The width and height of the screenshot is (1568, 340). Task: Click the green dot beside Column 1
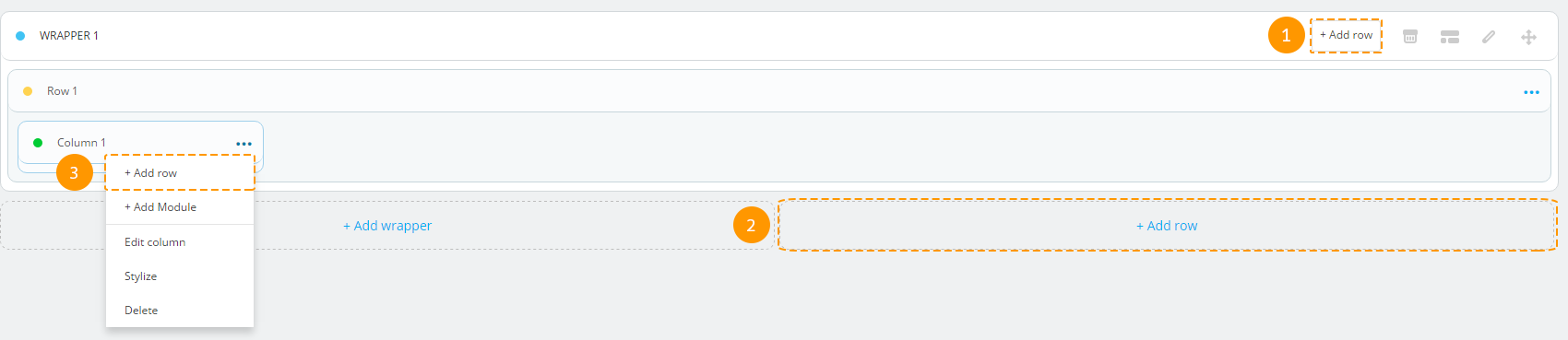38,143
